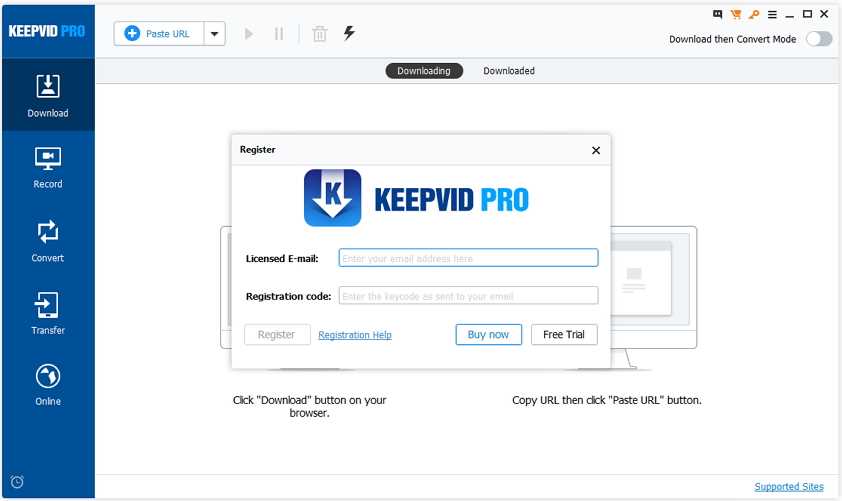Maximize the KeepVid Pro window
Screen dimensions: 842x501
pos(807,14)
